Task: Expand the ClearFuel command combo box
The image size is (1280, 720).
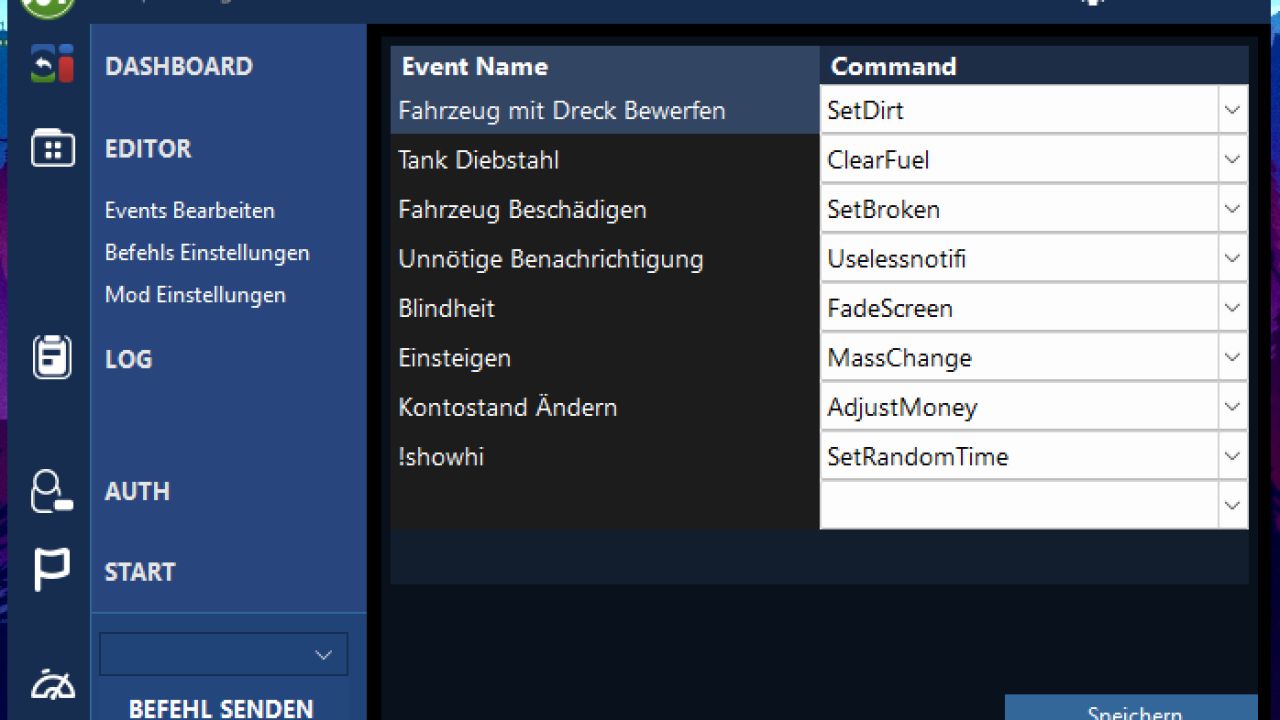Action: pos(1232,160)
